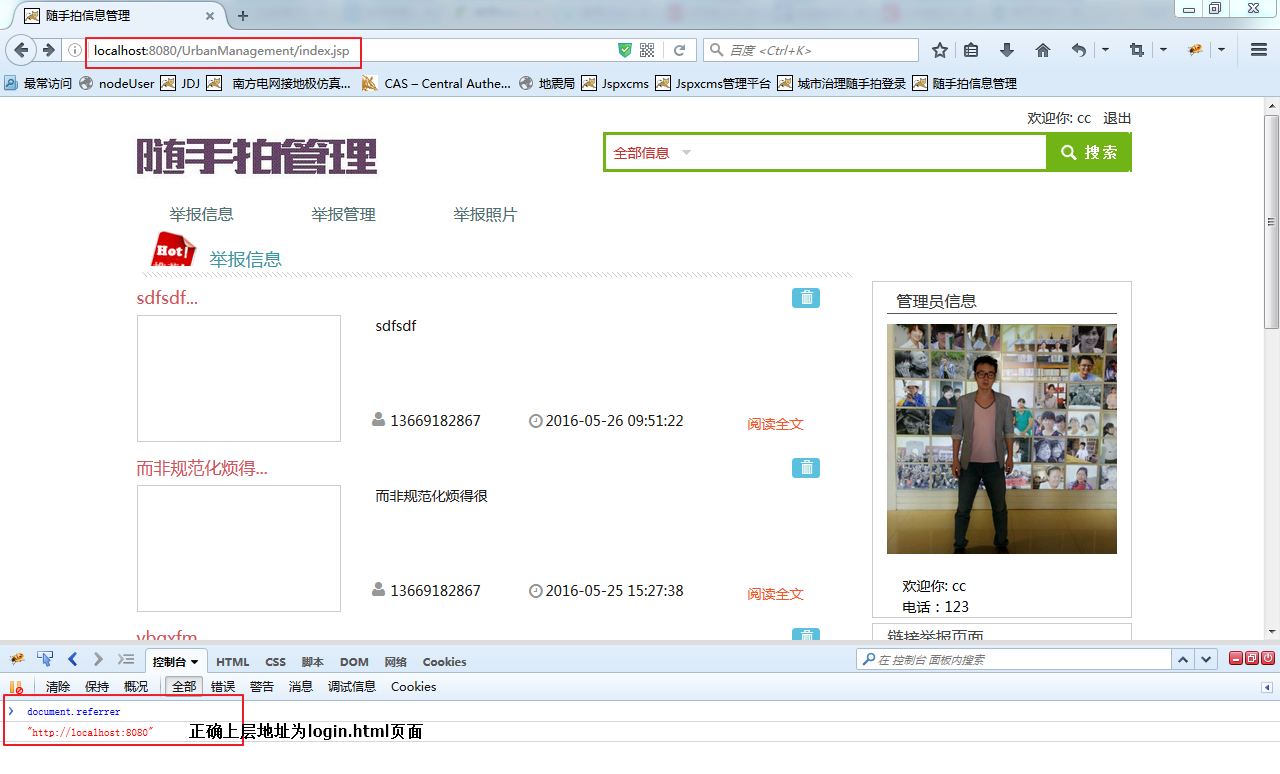Click the green 搜索 button

1089,152
